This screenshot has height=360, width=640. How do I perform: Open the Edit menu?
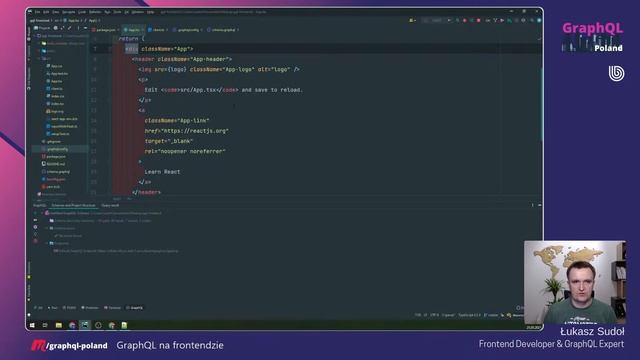tap(46, 12)
